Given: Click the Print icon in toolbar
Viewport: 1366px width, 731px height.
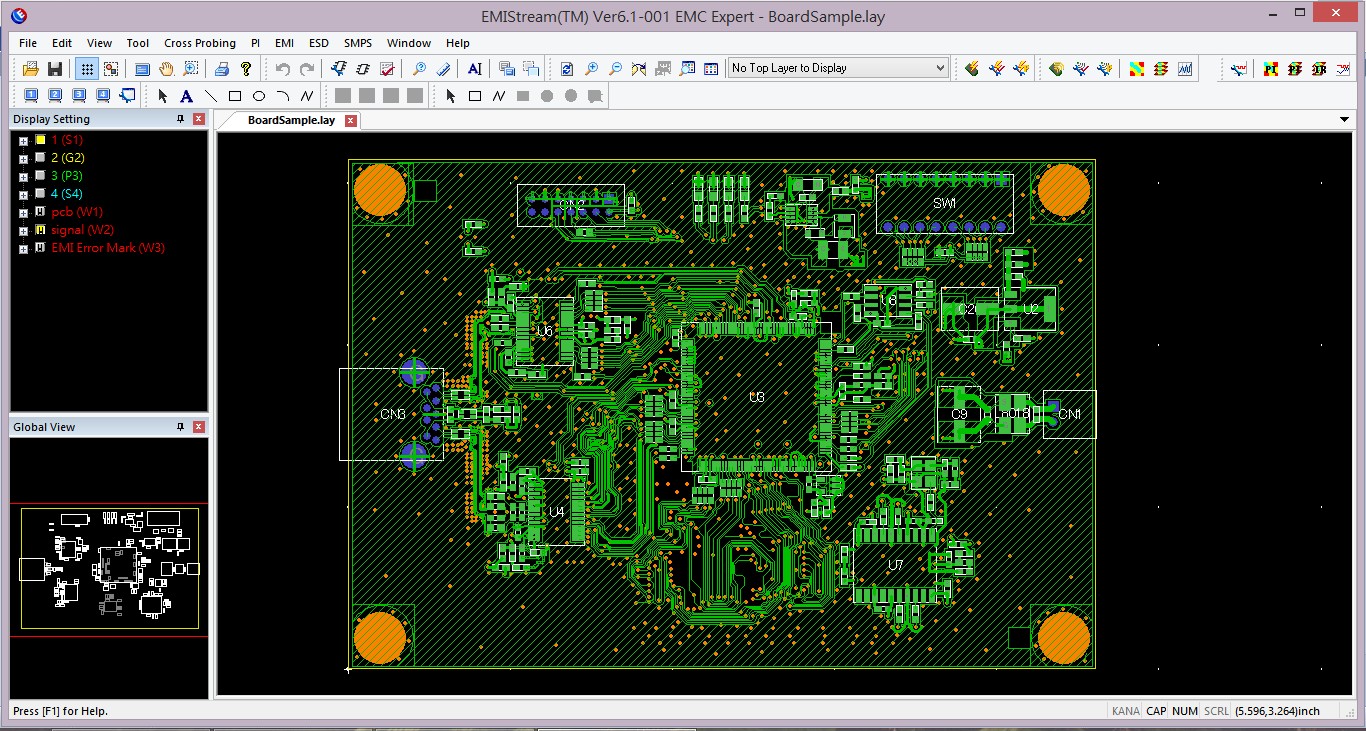Looking at the screenshot, I should [222, 69].
